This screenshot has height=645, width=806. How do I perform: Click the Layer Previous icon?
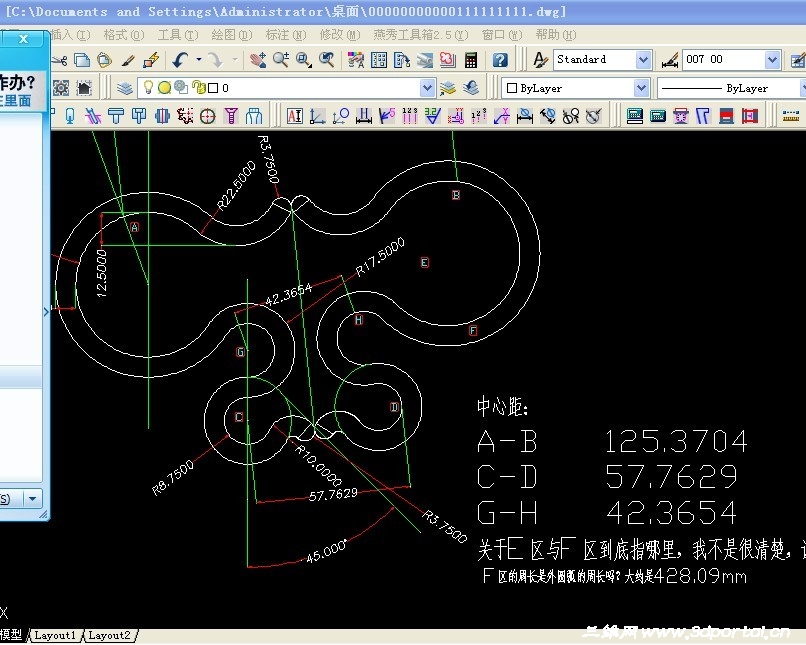pos(471,88)
